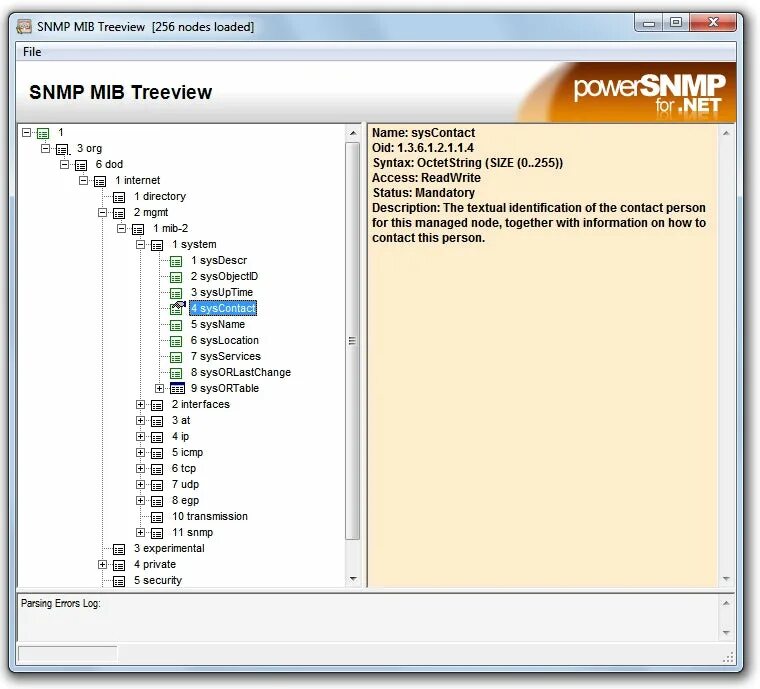Expand the 11 snmp node
The width and height of the screenshot is (760, 689).
click(x=141, y=532)
